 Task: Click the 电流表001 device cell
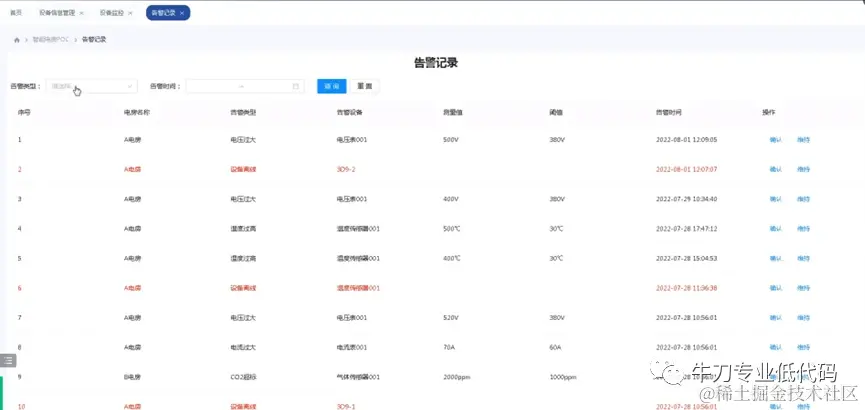[352, 347]
